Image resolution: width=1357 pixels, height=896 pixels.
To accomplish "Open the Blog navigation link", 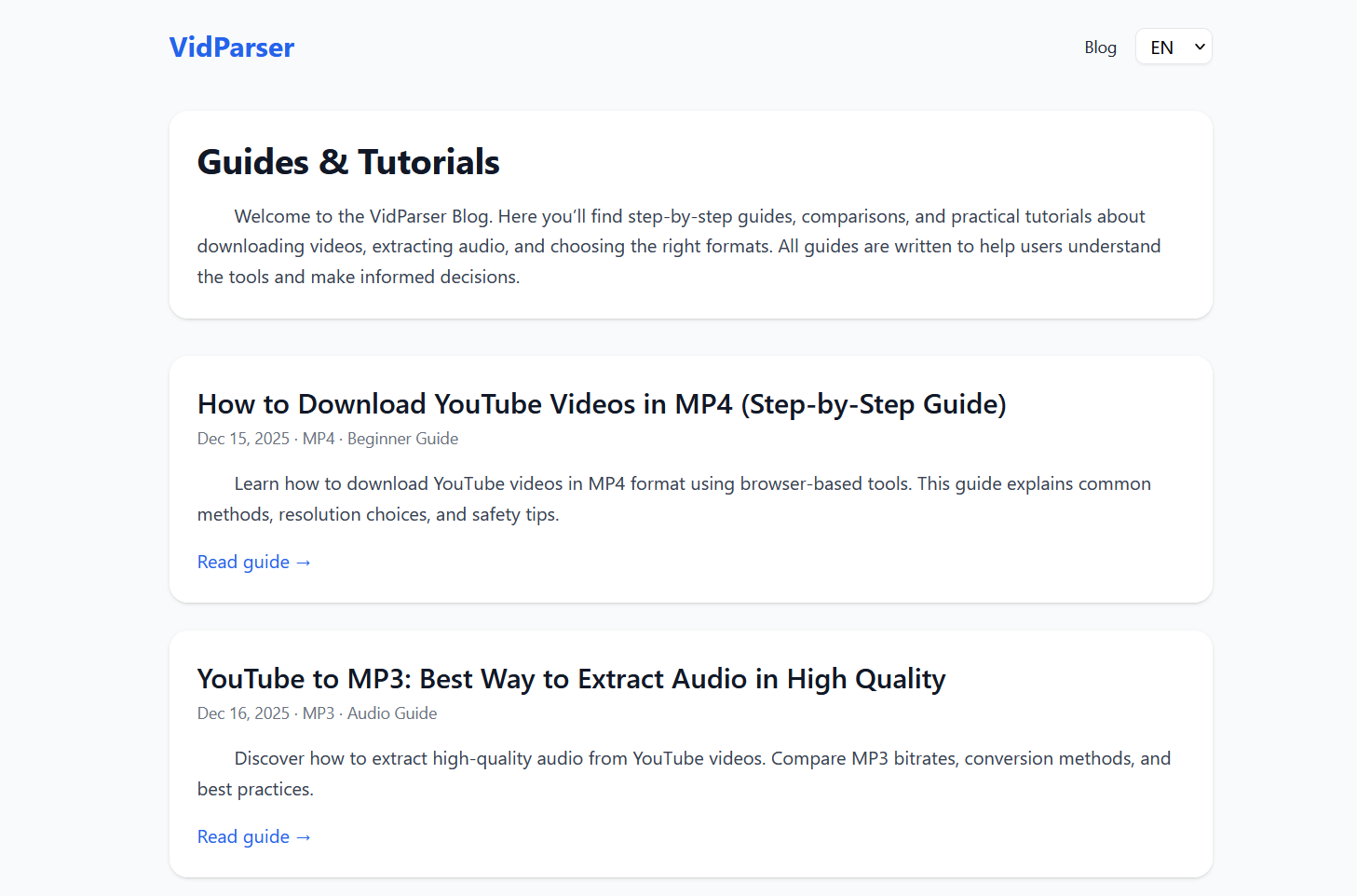I will [x=1100, y=47].
